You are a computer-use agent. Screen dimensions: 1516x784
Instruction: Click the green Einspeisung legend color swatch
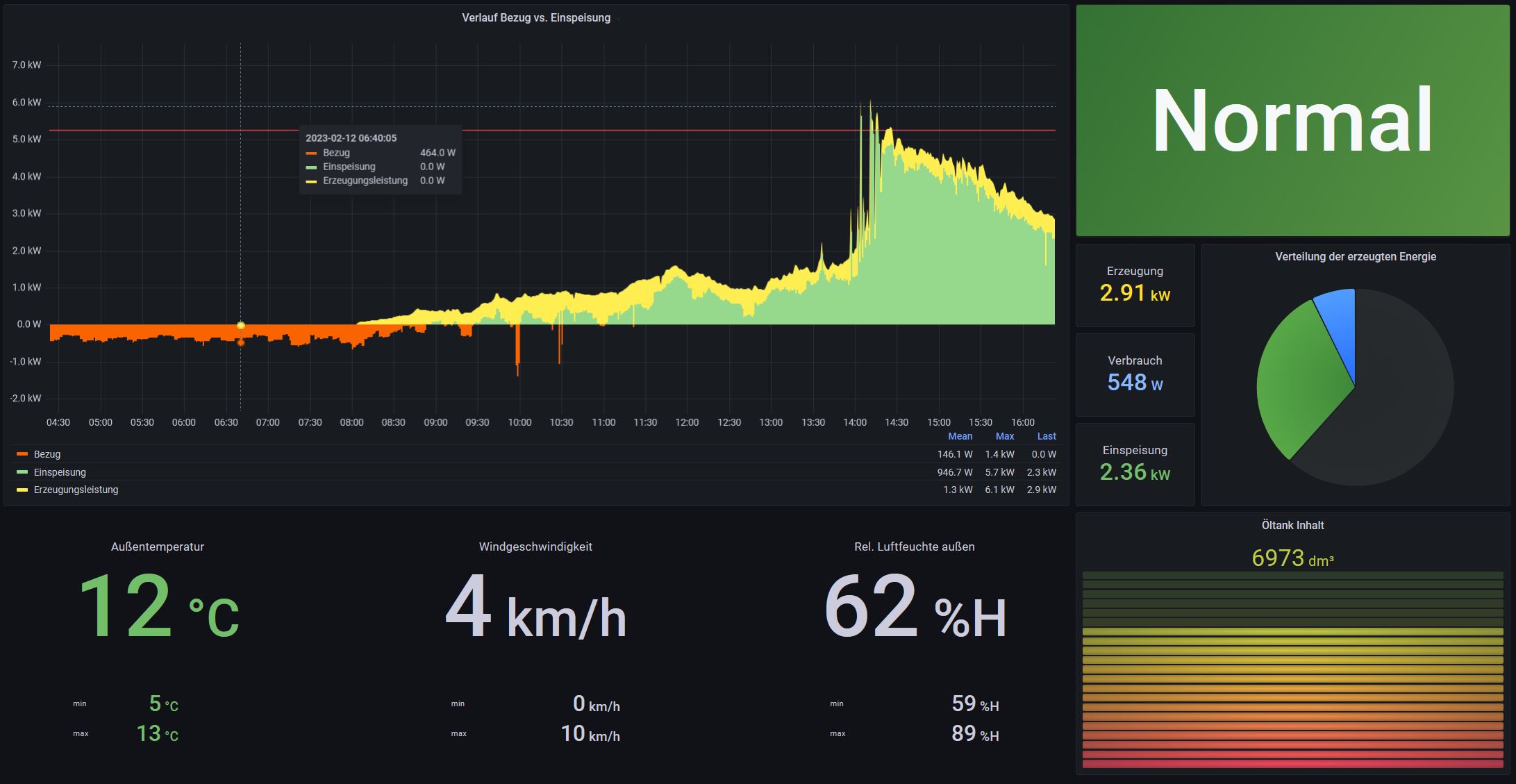[22, 472]
